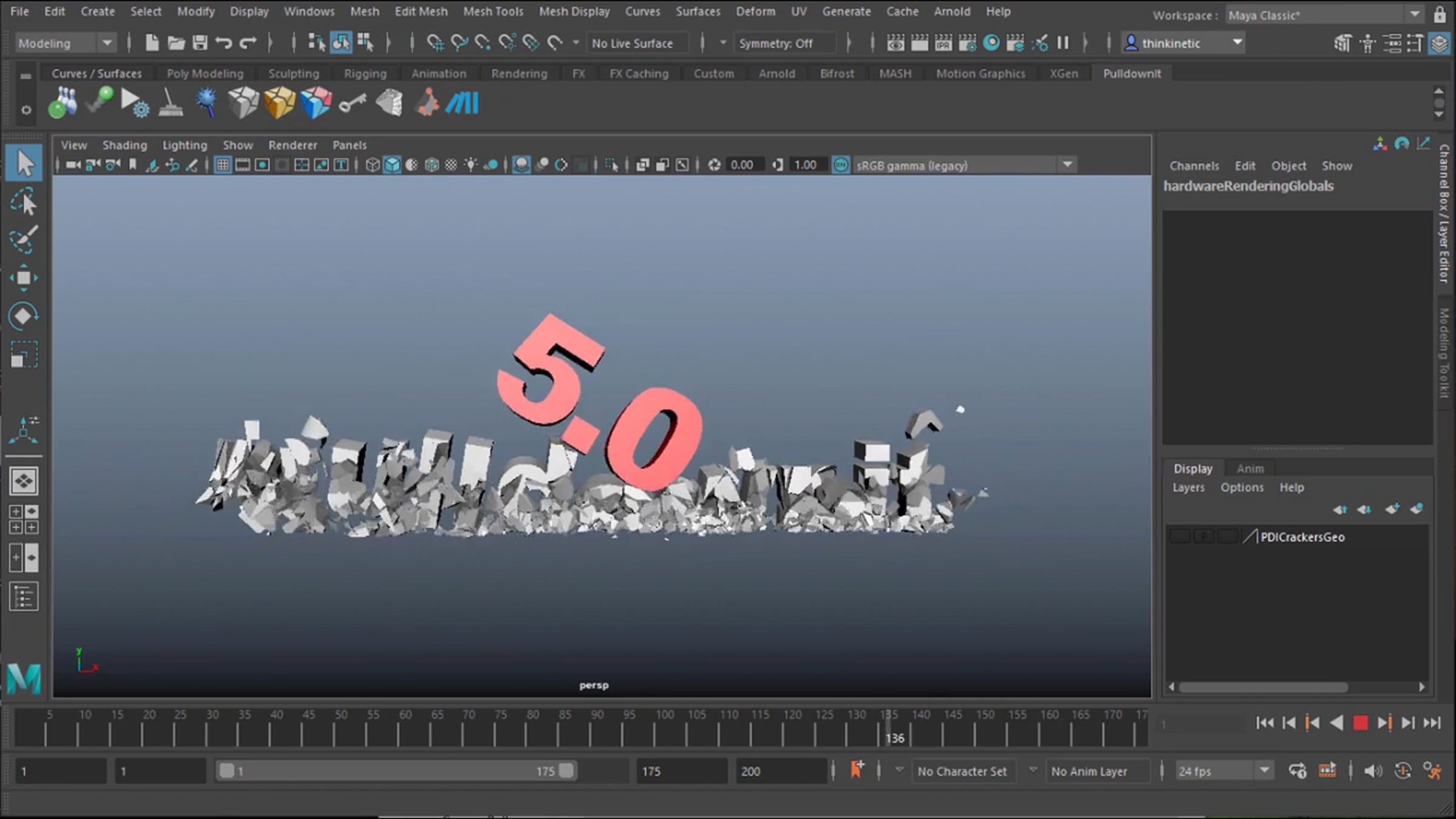
Task: Stop playback with the red stop button
Action: 1360,723
